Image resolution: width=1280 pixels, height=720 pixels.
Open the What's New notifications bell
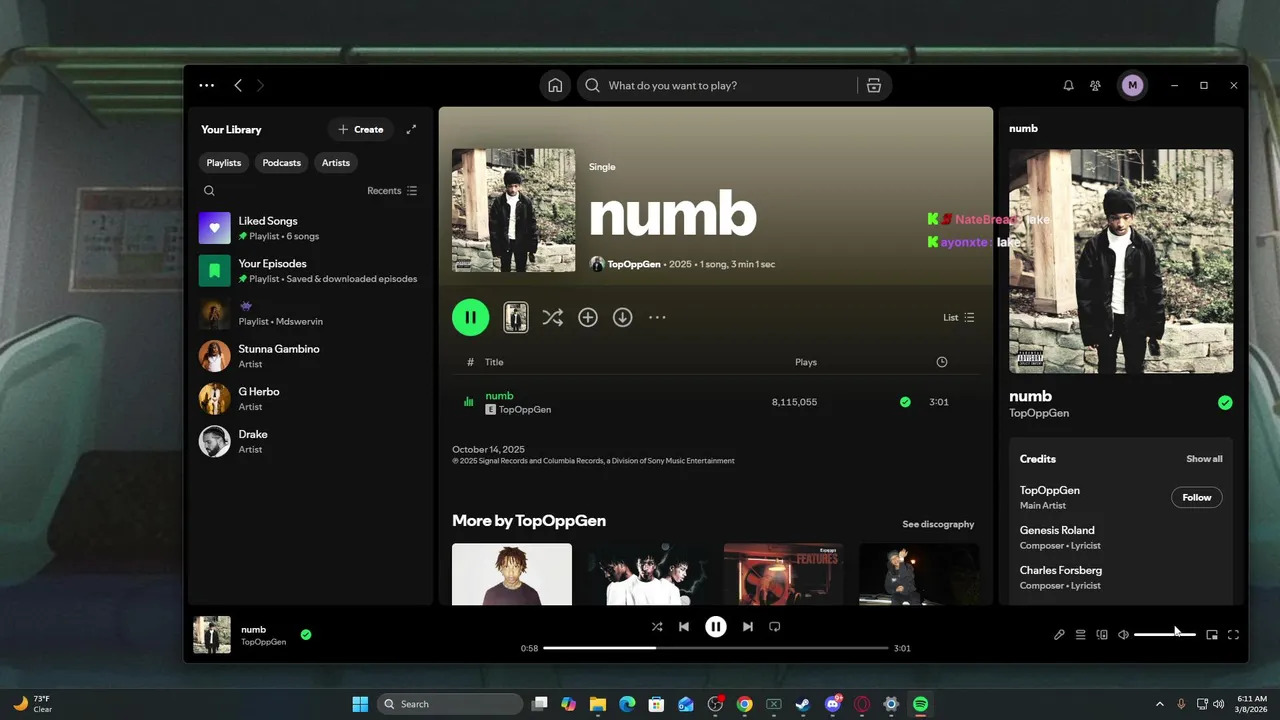click(x=1068, y=86)
